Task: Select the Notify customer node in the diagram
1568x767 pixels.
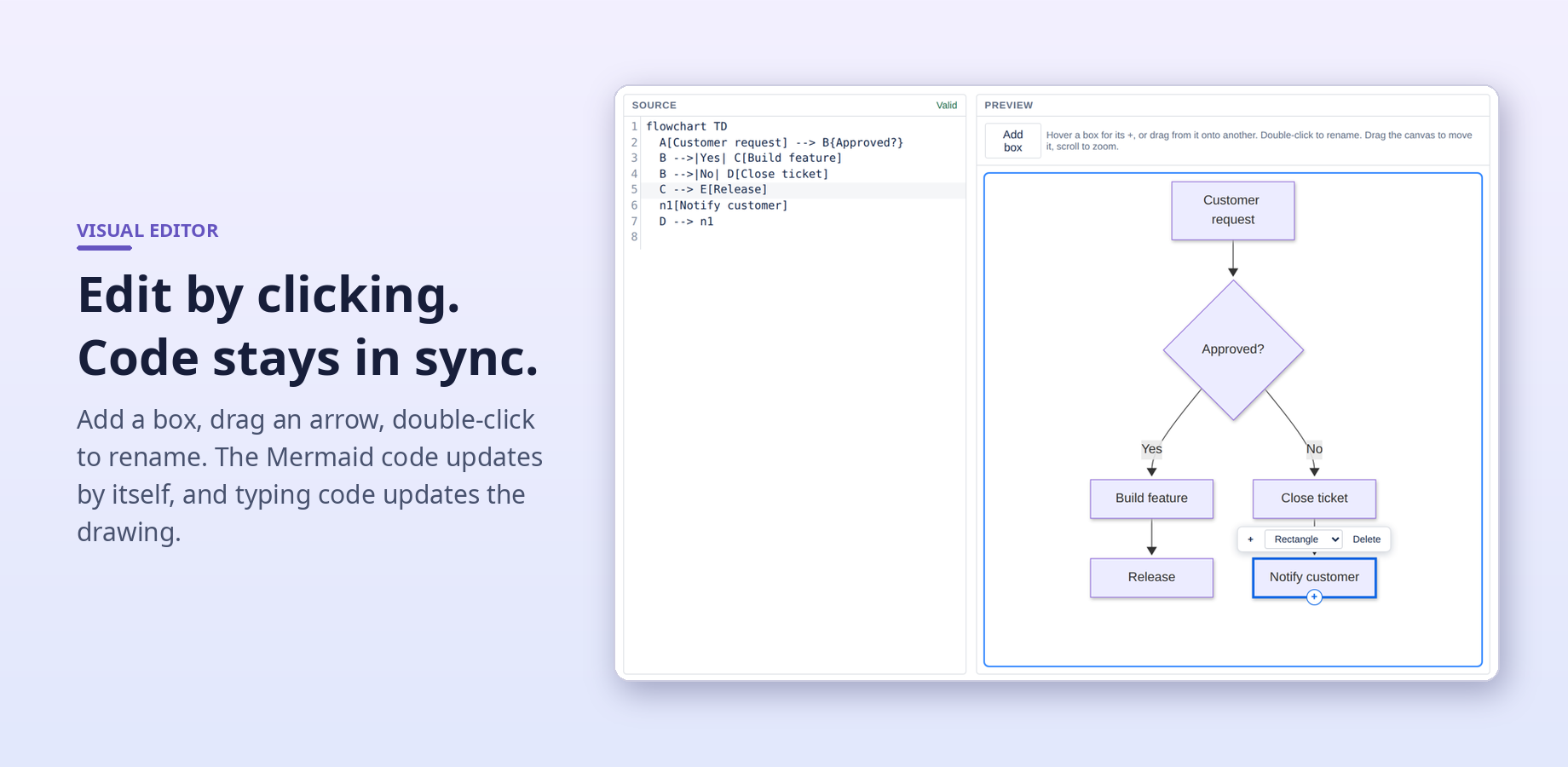Action: [1314, 577]
